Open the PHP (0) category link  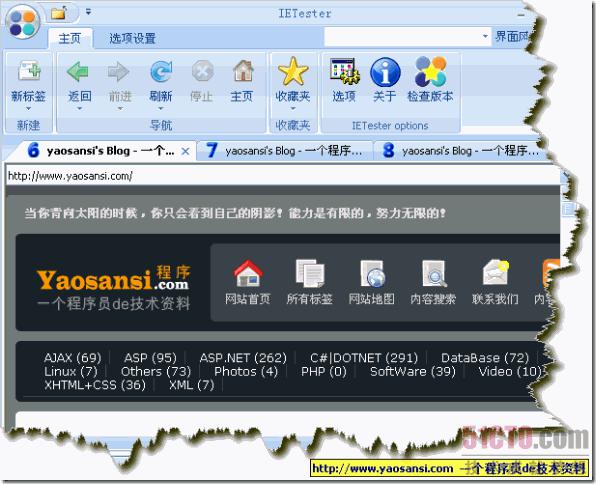click(323, 371)
